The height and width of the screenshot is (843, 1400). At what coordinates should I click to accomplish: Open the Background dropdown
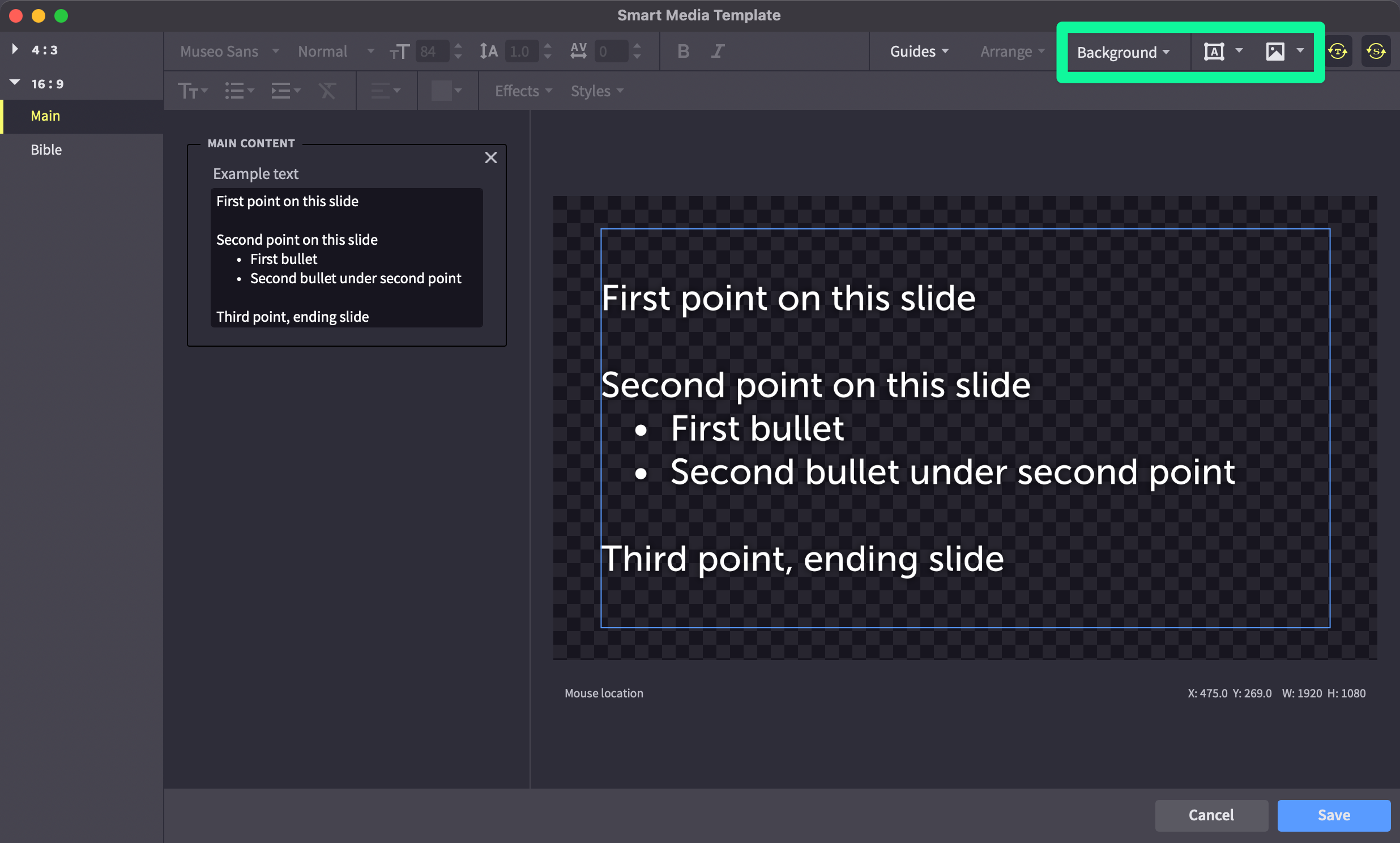coord(1122,52)
